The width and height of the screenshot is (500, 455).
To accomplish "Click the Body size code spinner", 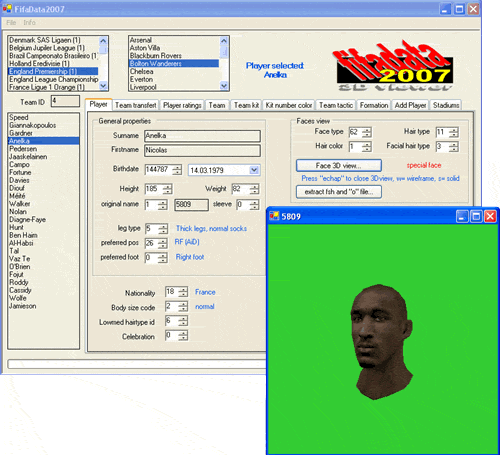I will 183,307.
